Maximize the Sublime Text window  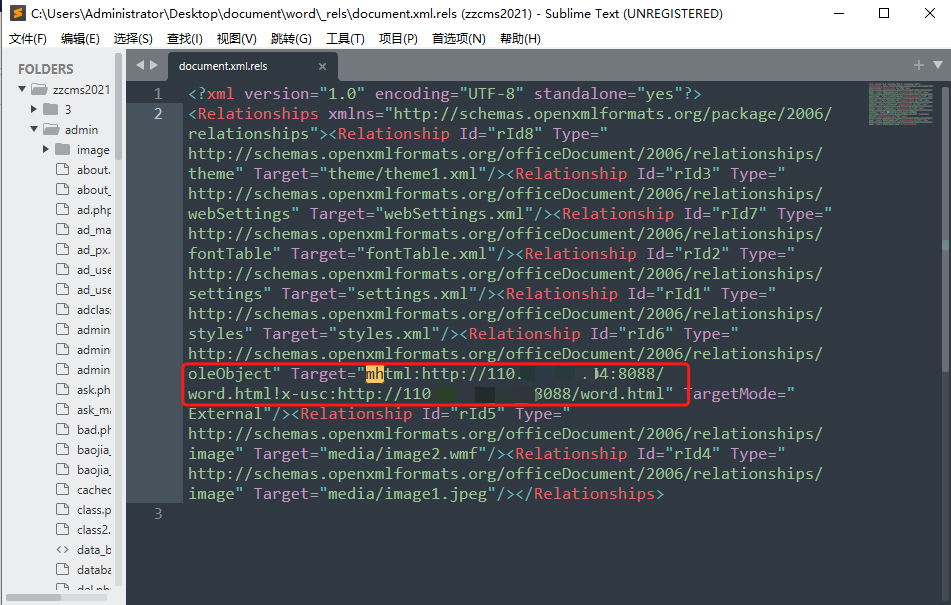(x=884, y=13)
